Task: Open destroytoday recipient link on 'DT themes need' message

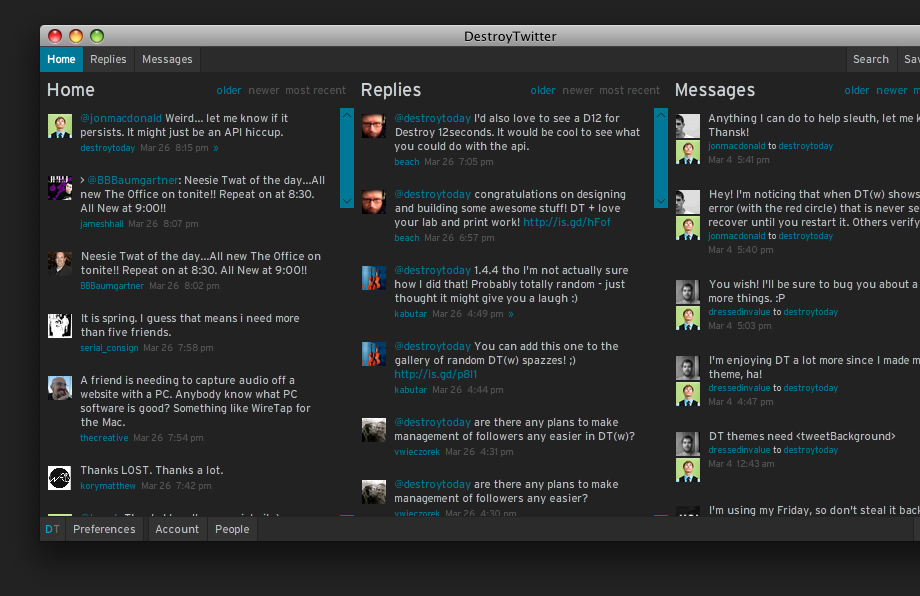Action: coord(811,450)
